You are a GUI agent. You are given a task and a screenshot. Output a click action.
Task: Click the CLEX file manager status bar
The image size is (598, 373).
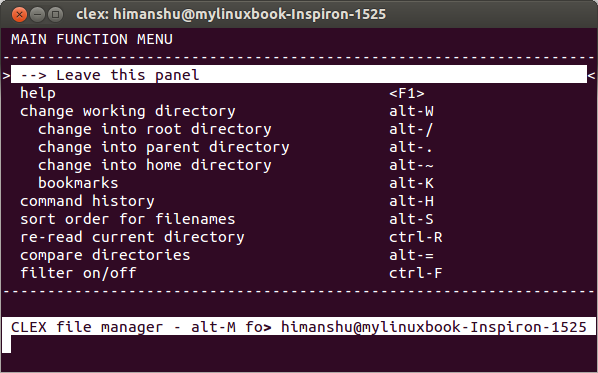[x=299, y=326]
